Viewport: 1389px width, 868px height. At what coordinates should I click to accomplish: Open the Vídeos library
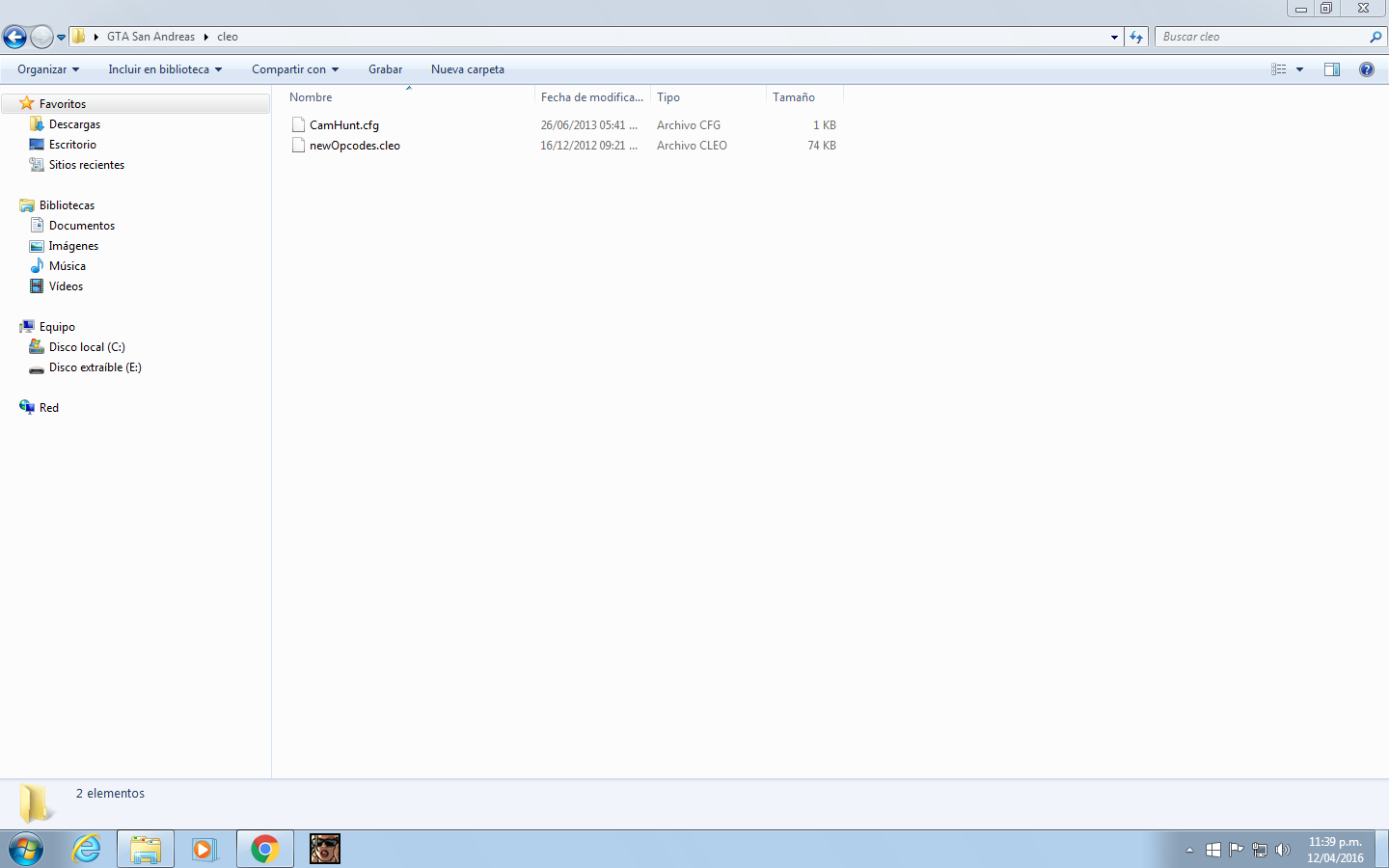point(66,286)
